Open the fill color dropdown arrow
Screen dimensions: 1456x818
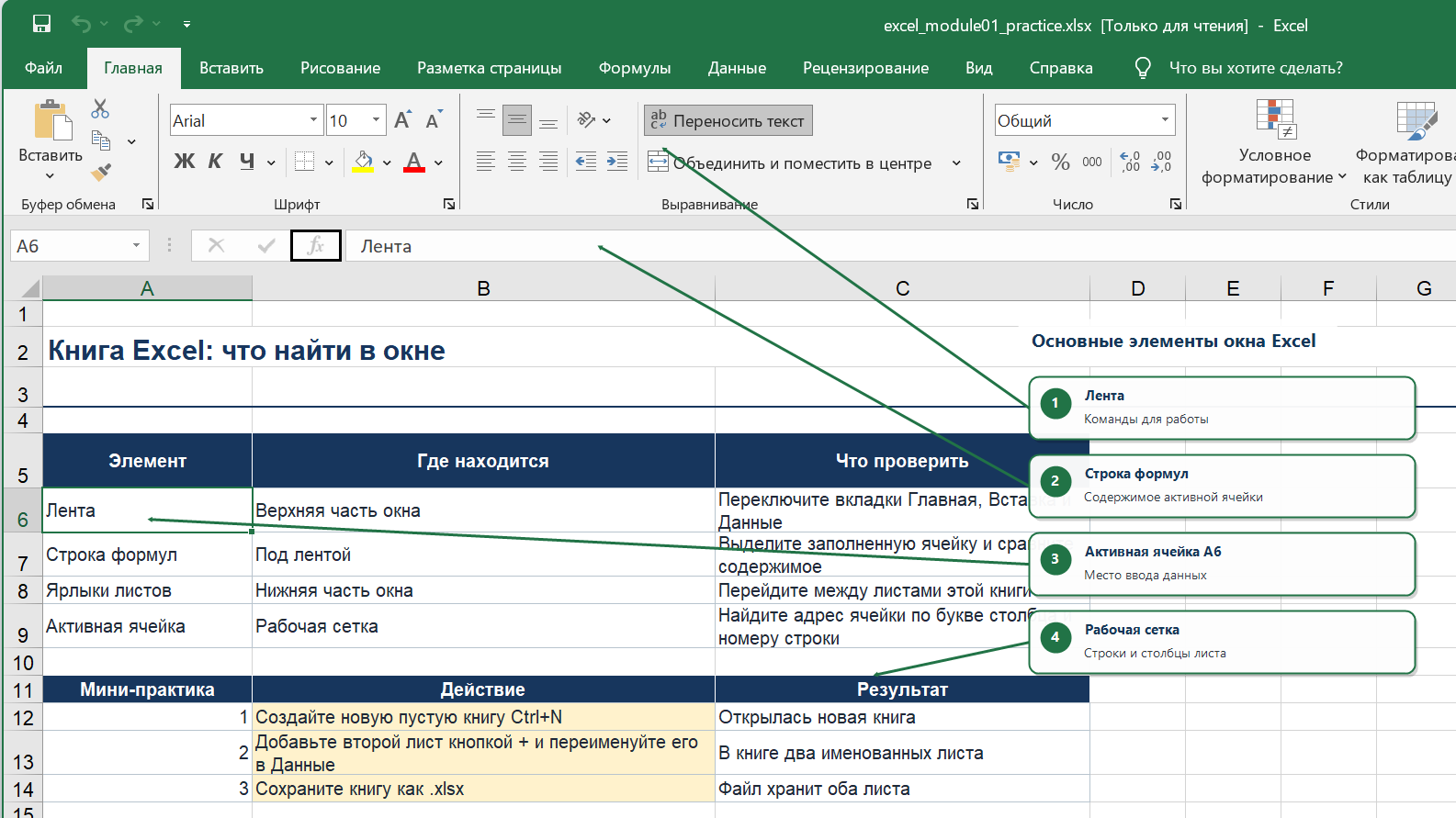[x=387, y=162]
